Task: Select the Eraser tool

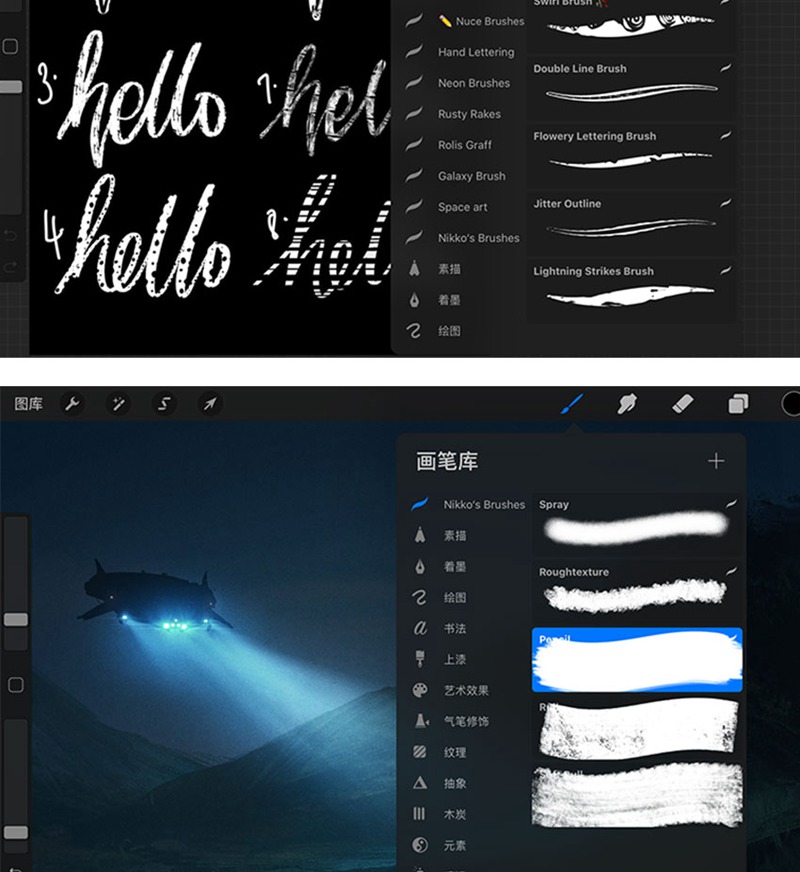Action: coord(683,404)
